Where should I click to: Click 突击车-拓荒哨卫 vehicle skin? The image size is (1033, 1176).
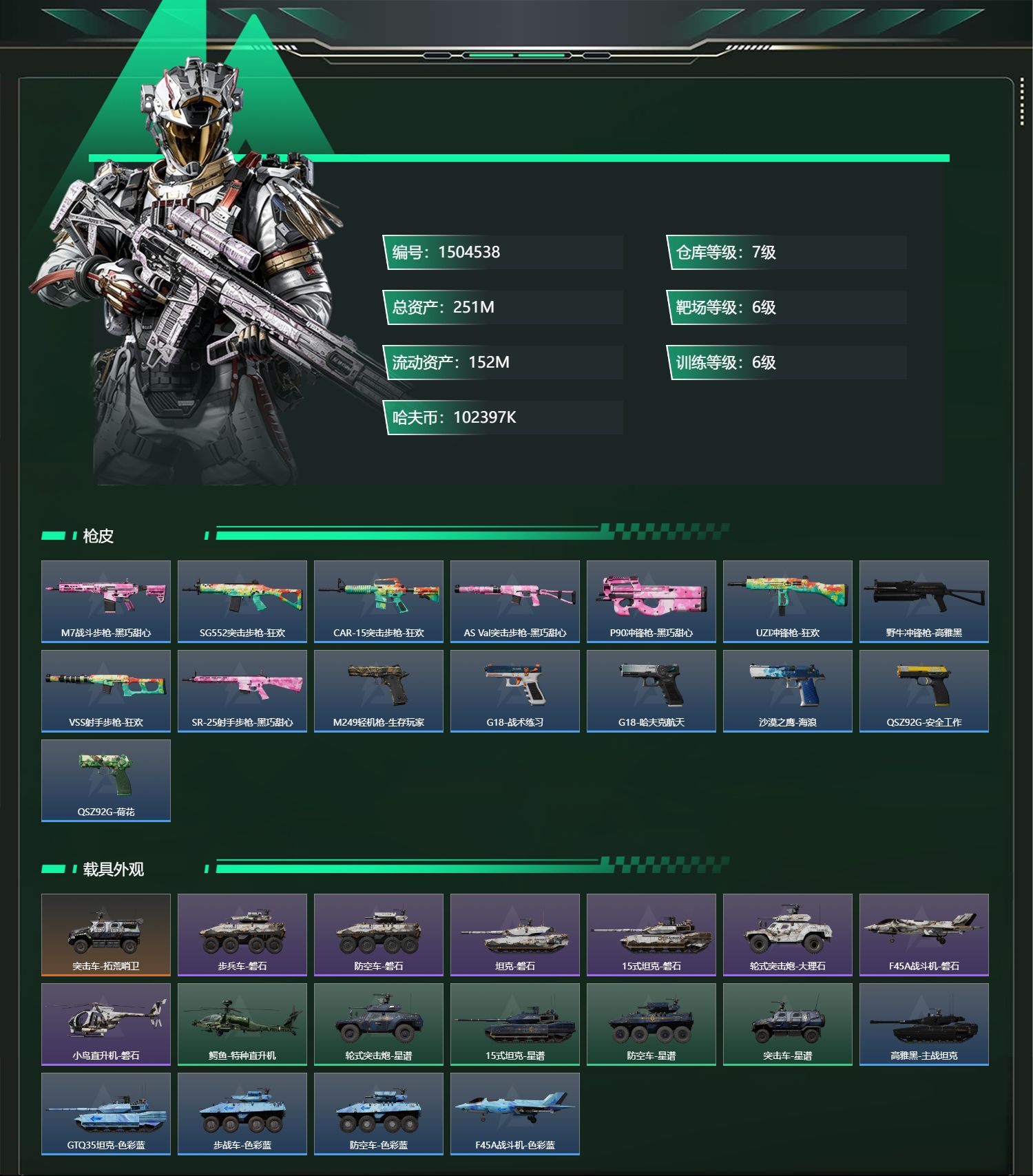pos(106,935)
